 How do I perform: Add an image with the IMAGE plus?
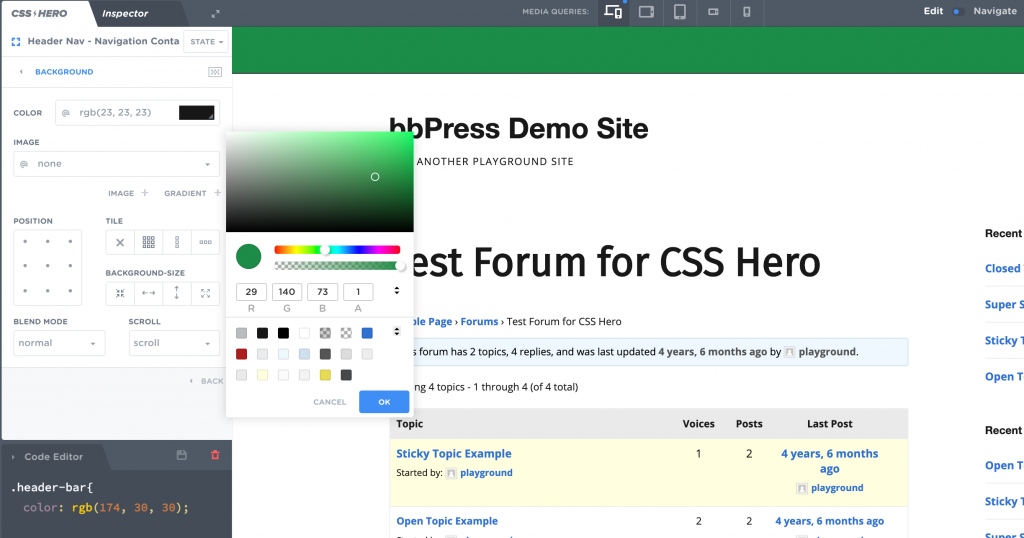click(x=145, y=193)
